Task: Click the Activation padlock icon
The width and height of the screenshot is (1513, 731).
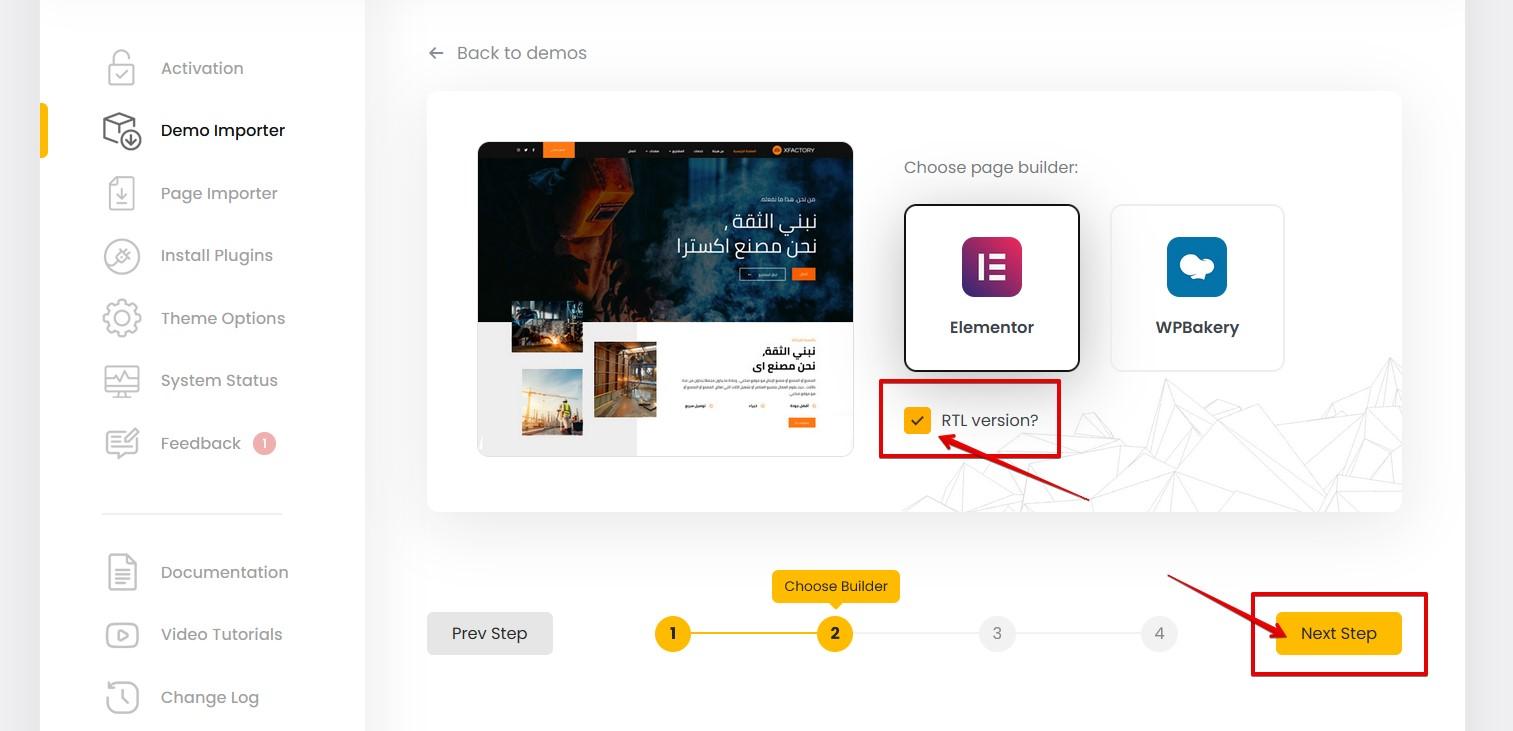Action: [121, 68]
